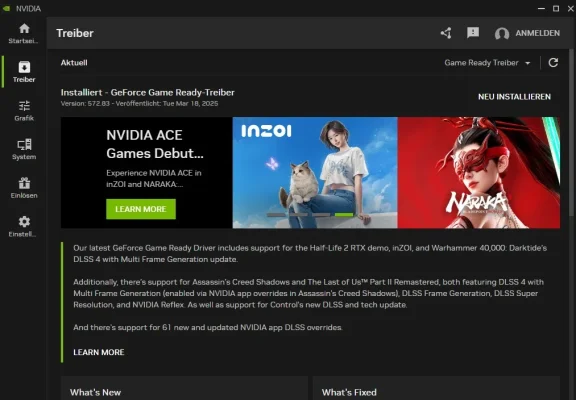Open the Einstellungen gear icon

pyautogui.click(x=24, y=221)
